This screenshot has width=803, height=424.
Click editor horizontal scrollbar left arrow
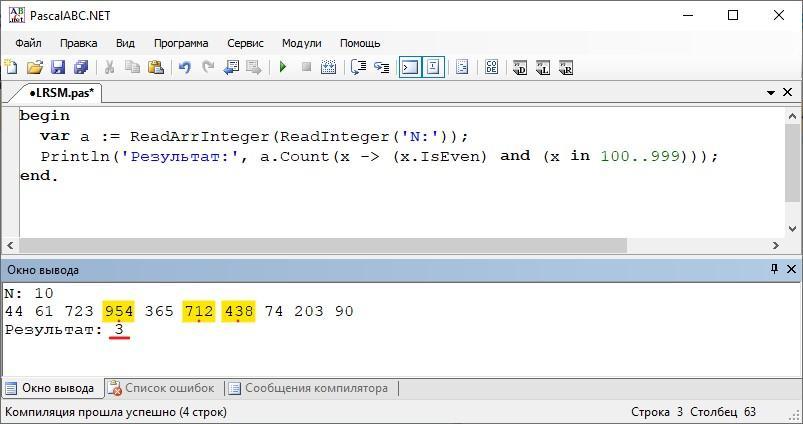click(x=10, y=245)
